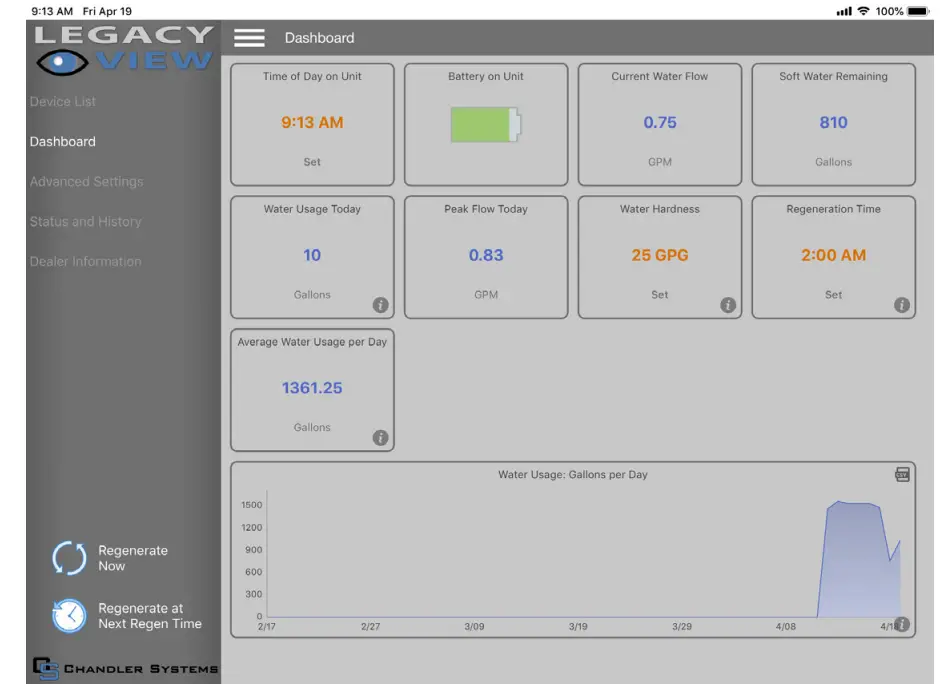Click the Fri Apr 19 date in status bar
Screen dimensions: 949x693
107,11
